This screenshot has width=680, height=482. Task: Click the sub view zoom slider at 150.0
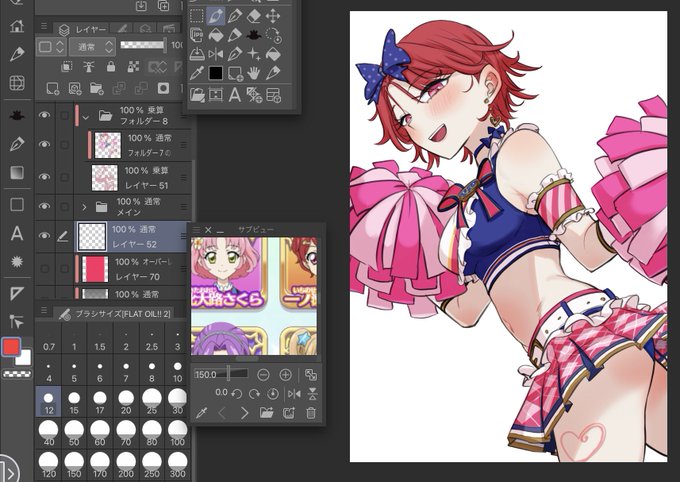pos(221,374)
